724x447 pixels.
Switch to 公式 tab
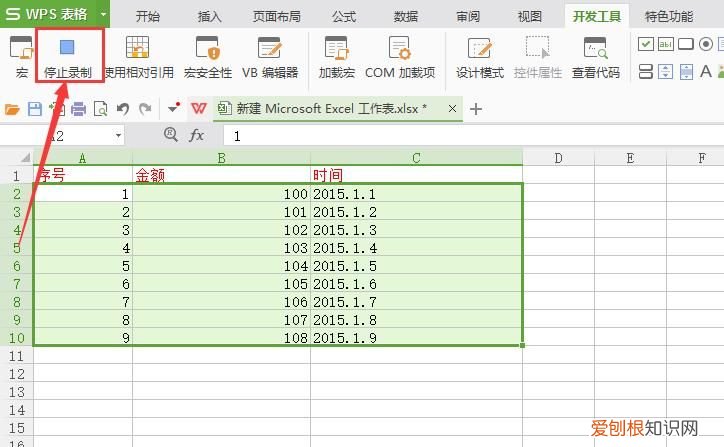click(344, 17)
